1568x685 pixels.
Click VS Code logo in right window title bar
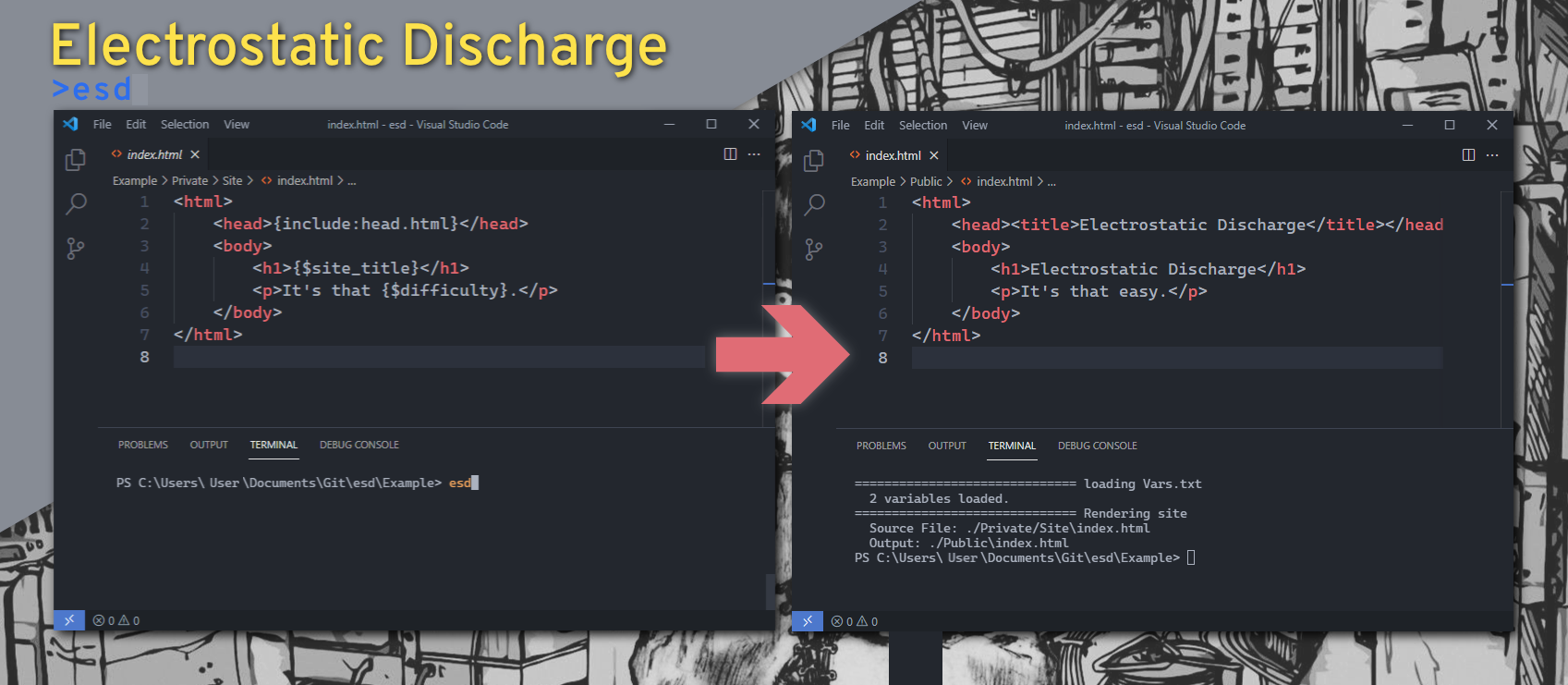[808, 125]
